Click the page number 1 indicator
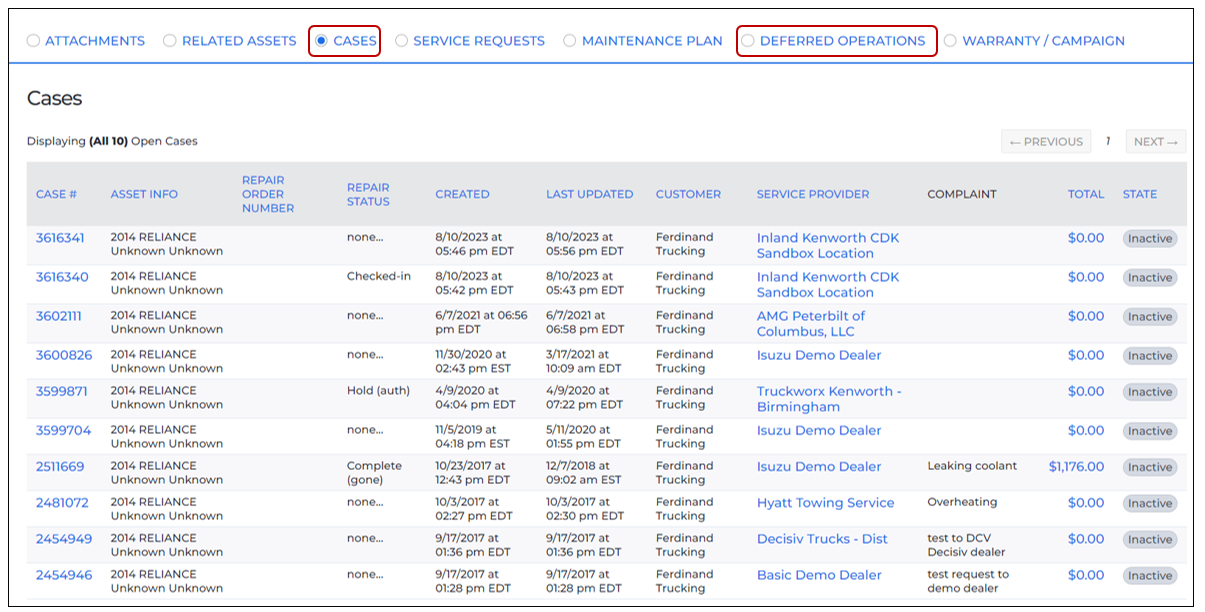Screen dimensions: 1205x612 tap(1108, 141)
